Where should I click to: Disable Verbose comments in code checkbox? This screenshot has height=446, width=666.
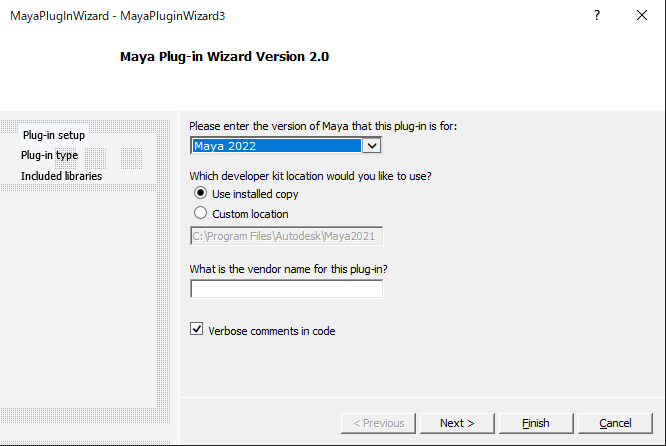[x=198, y=331]
